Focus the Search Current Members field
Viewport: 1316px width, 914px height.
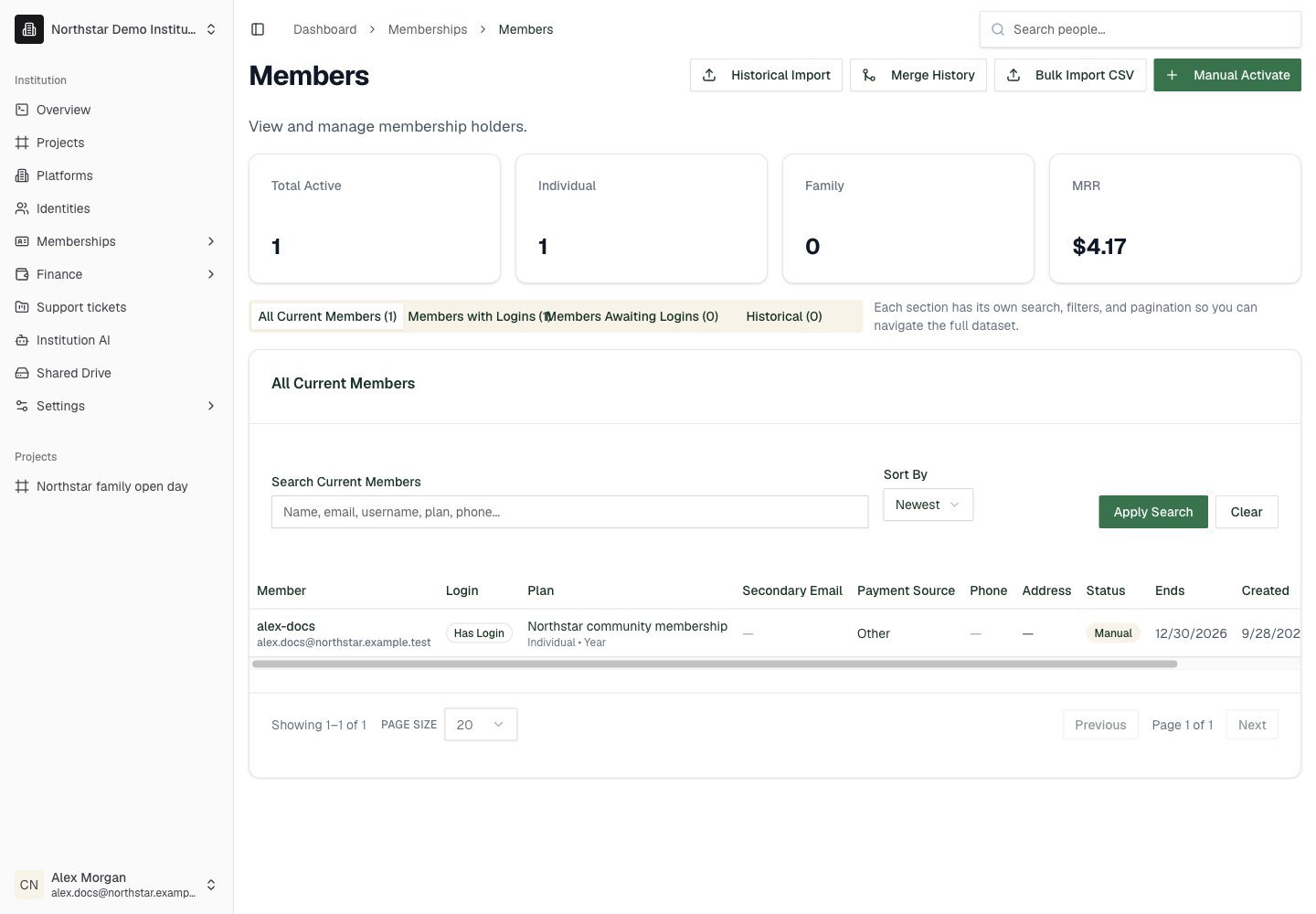[569, 512]
